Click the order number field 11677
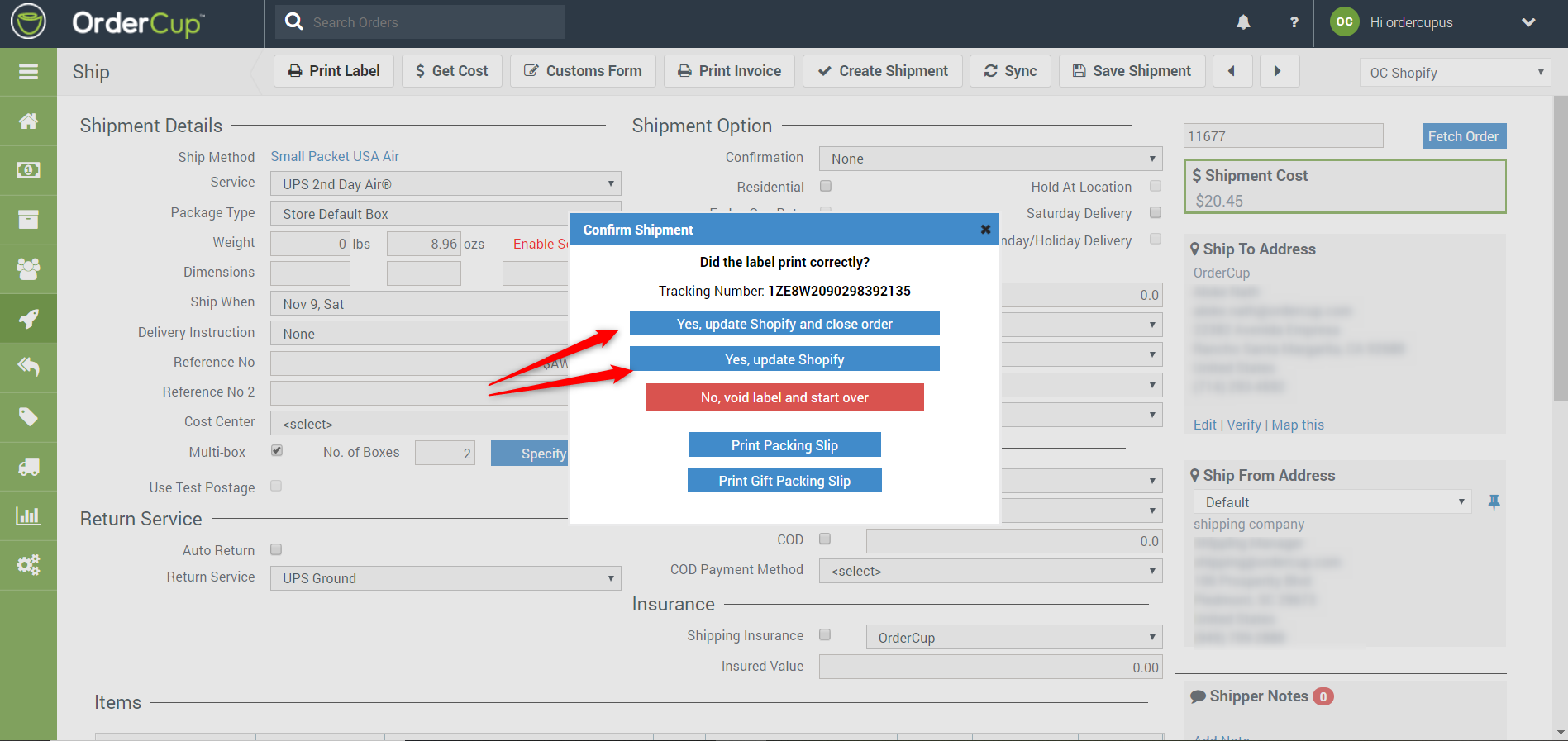1568x741 pixels. coord(1284,136)
